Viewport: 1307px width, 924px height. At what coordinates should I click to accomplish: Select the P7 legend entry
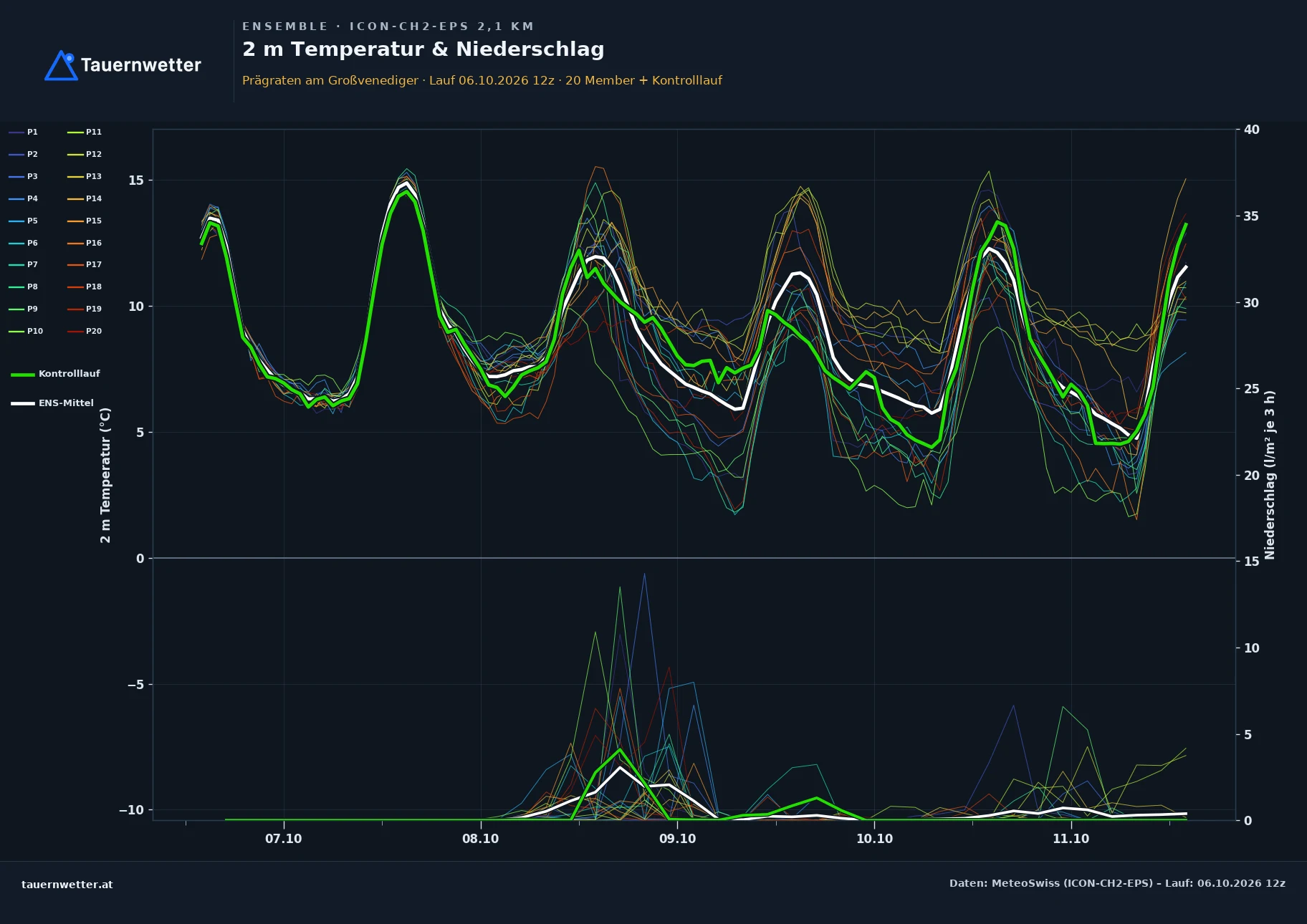pos(24,264)
